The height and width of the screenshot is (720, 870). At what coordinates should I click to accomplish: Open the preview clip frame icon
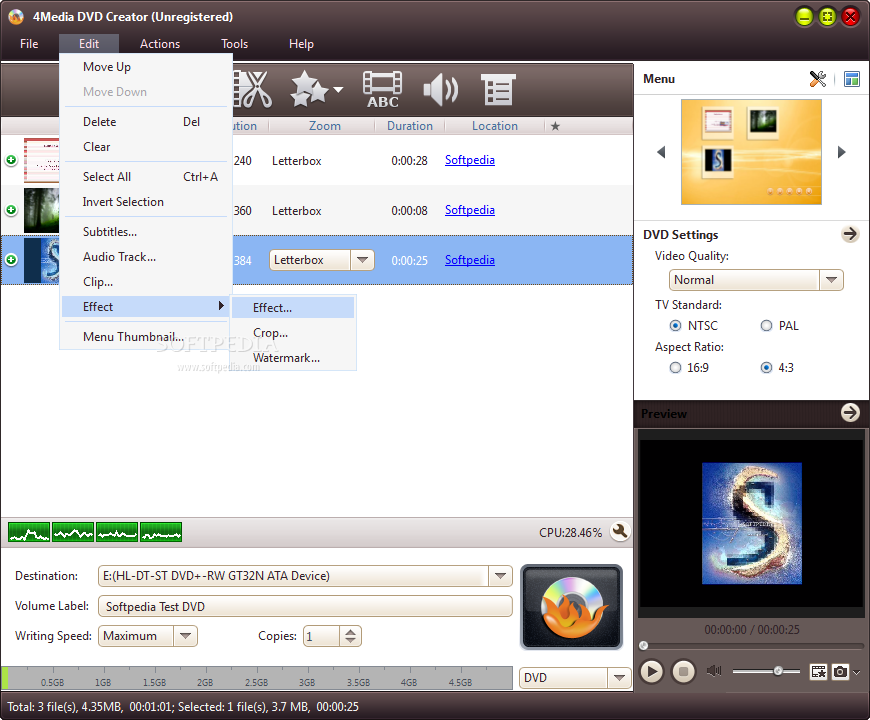[818, 672]
